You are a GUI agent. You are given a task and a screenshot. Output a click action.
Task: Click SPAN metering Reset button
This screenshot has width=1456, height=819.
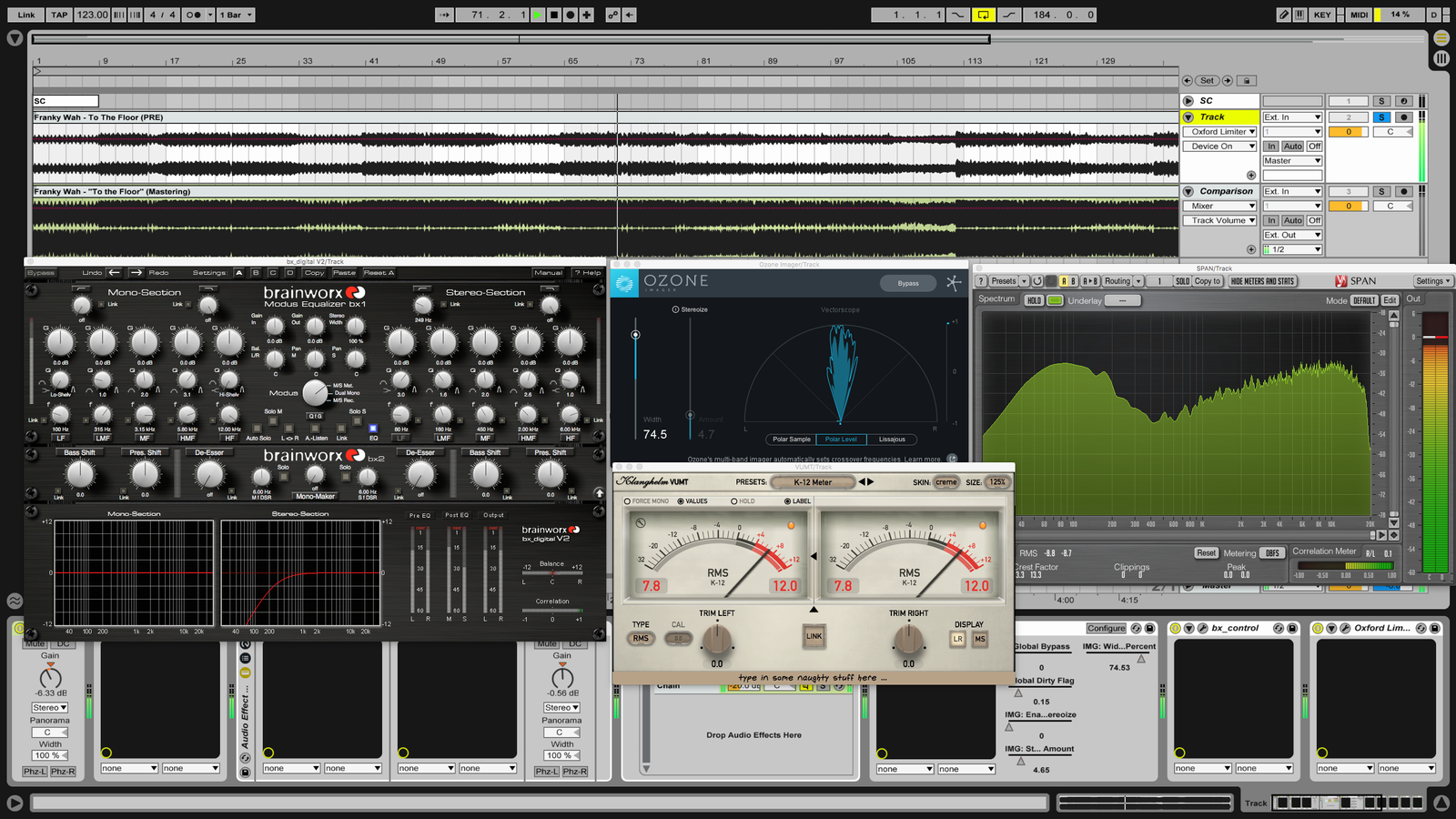1206,552
